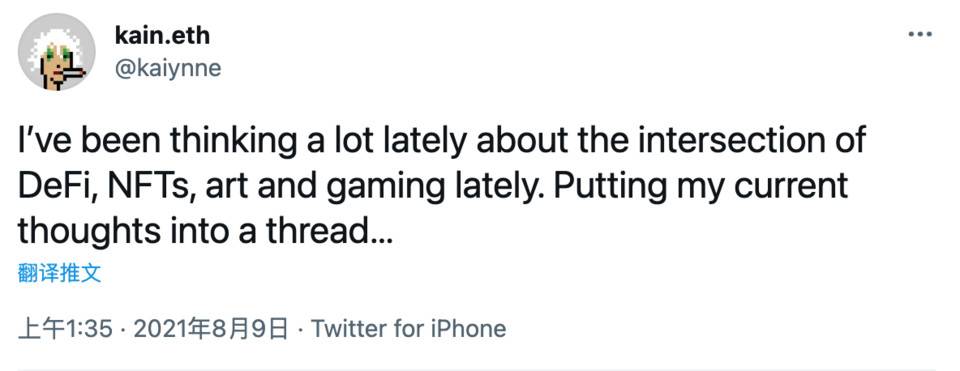Image resolution: width=960 pixels, height=371 pixels.
Task: Open the Twitter for iPhone source link
Action: [408, 329]
